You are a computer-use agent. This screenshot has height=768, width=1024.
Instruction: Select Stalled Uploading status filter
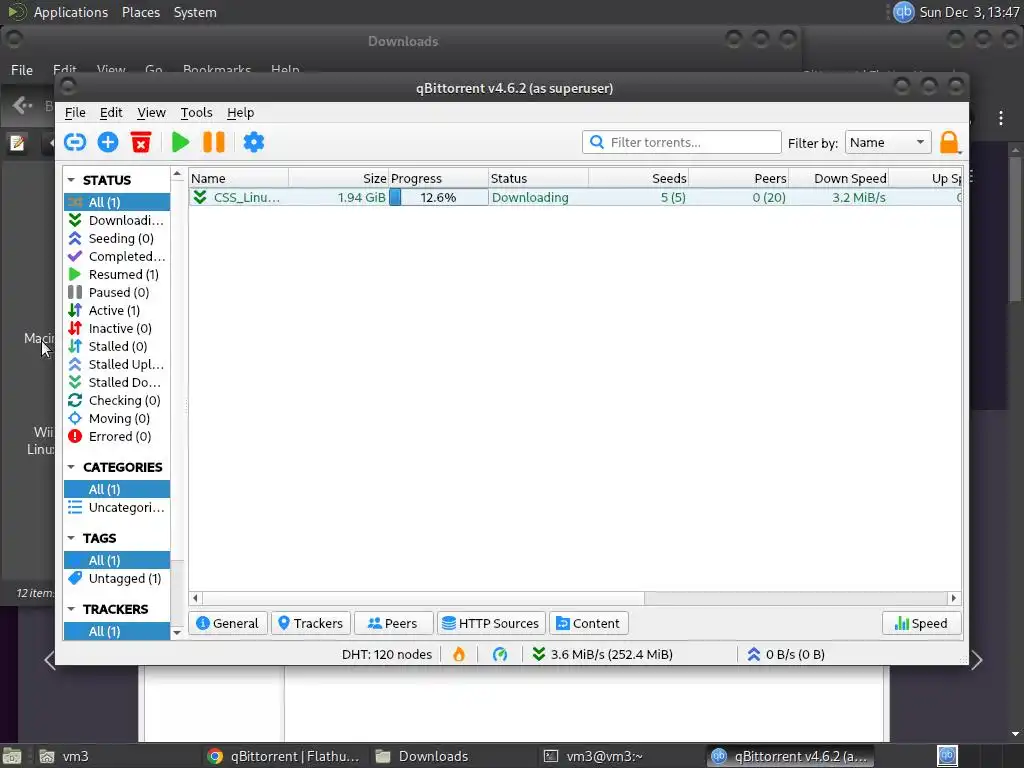pos(117,364)
